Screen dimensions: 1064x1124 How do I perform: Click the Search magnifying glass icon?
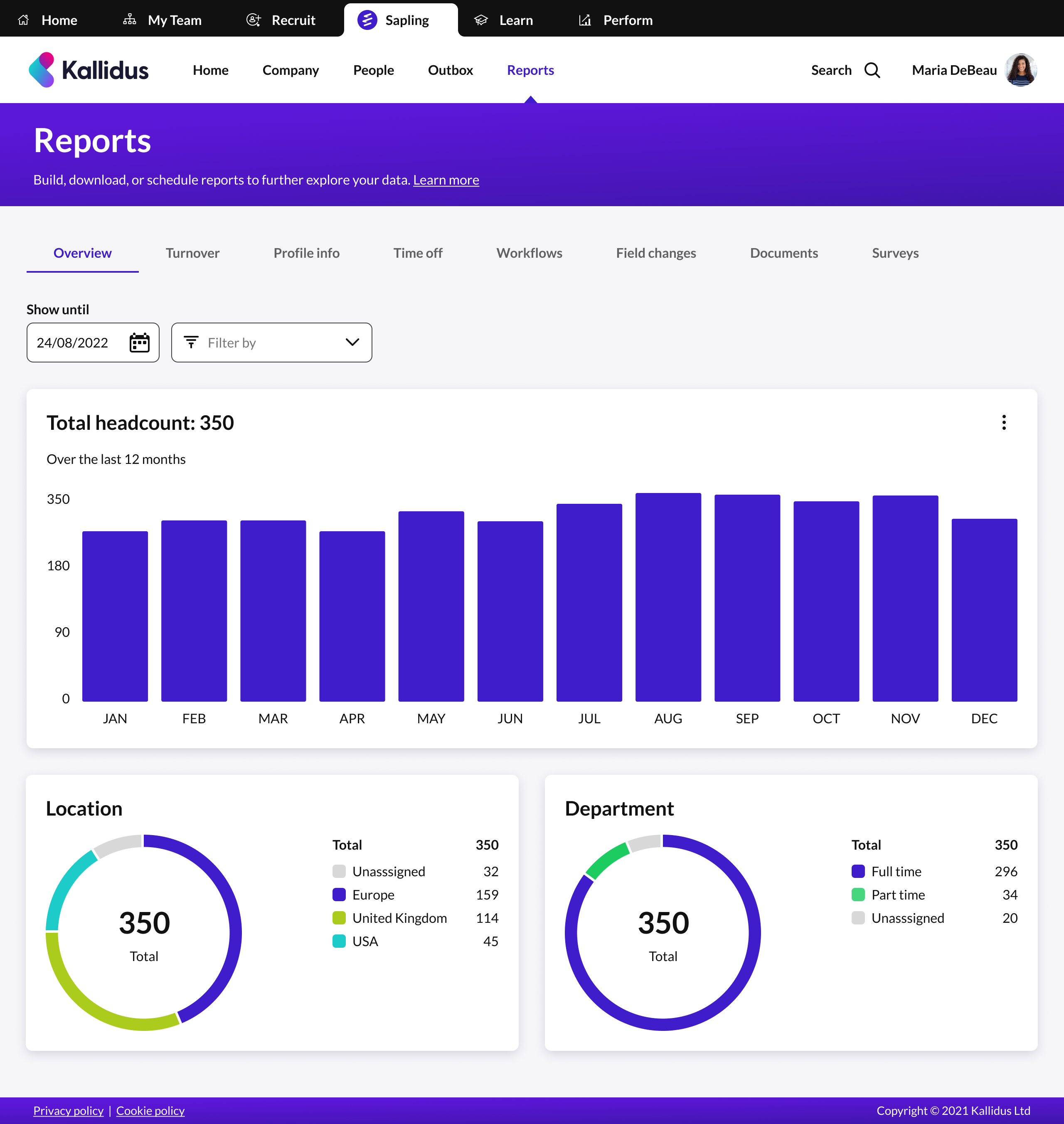[x=872, y=70]
